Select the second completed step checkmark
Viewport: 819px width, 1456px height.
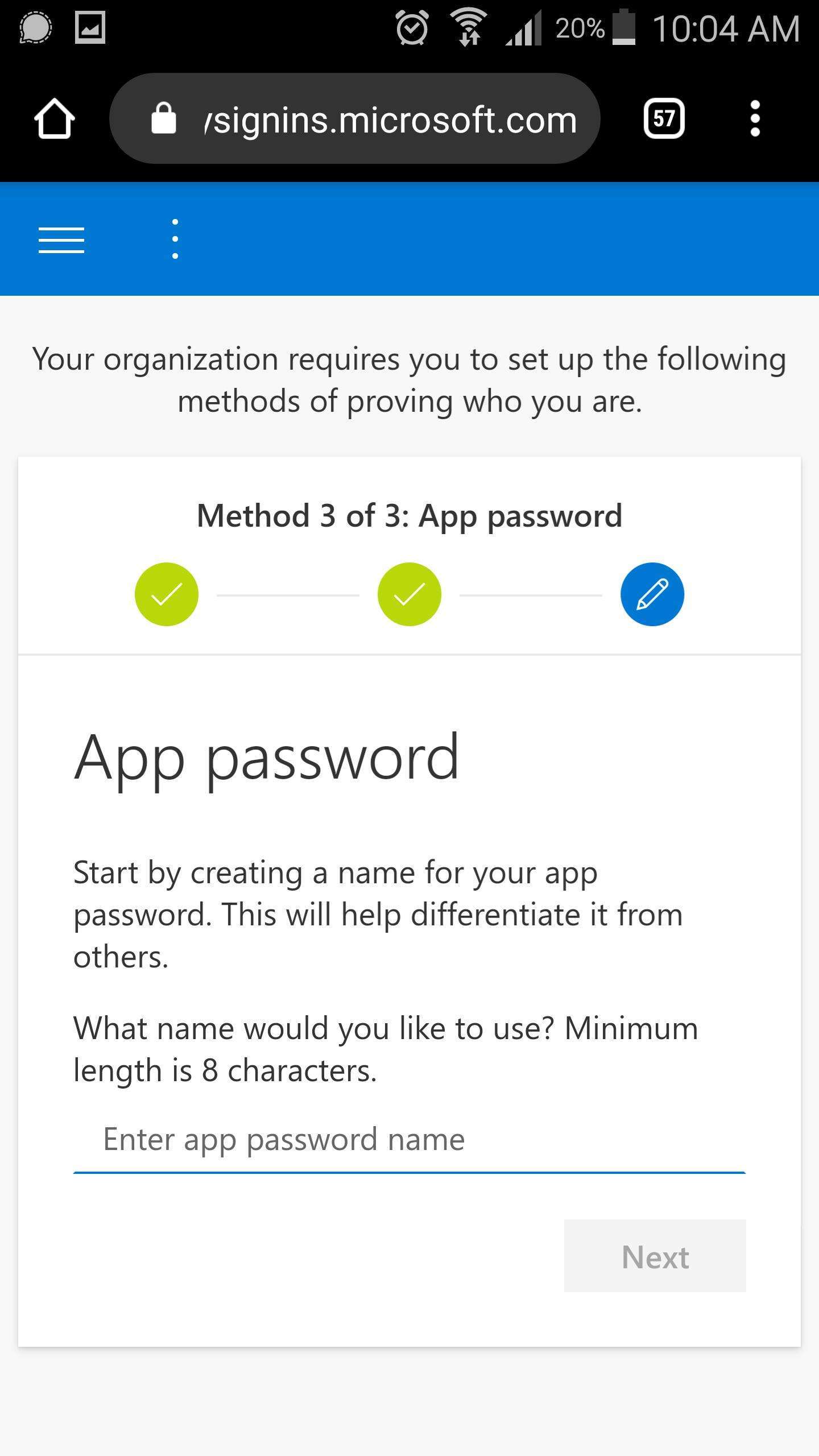pos(409,594)
